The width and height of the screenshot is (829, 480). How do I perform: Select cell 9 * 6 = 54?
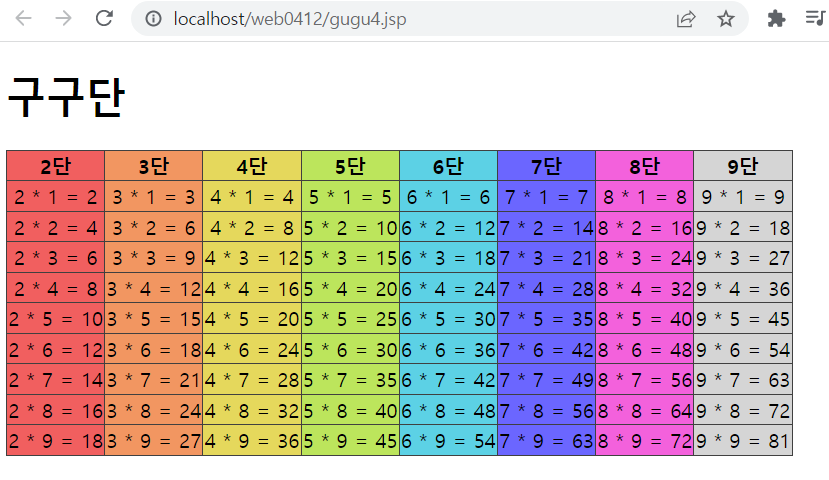point(743,349)
